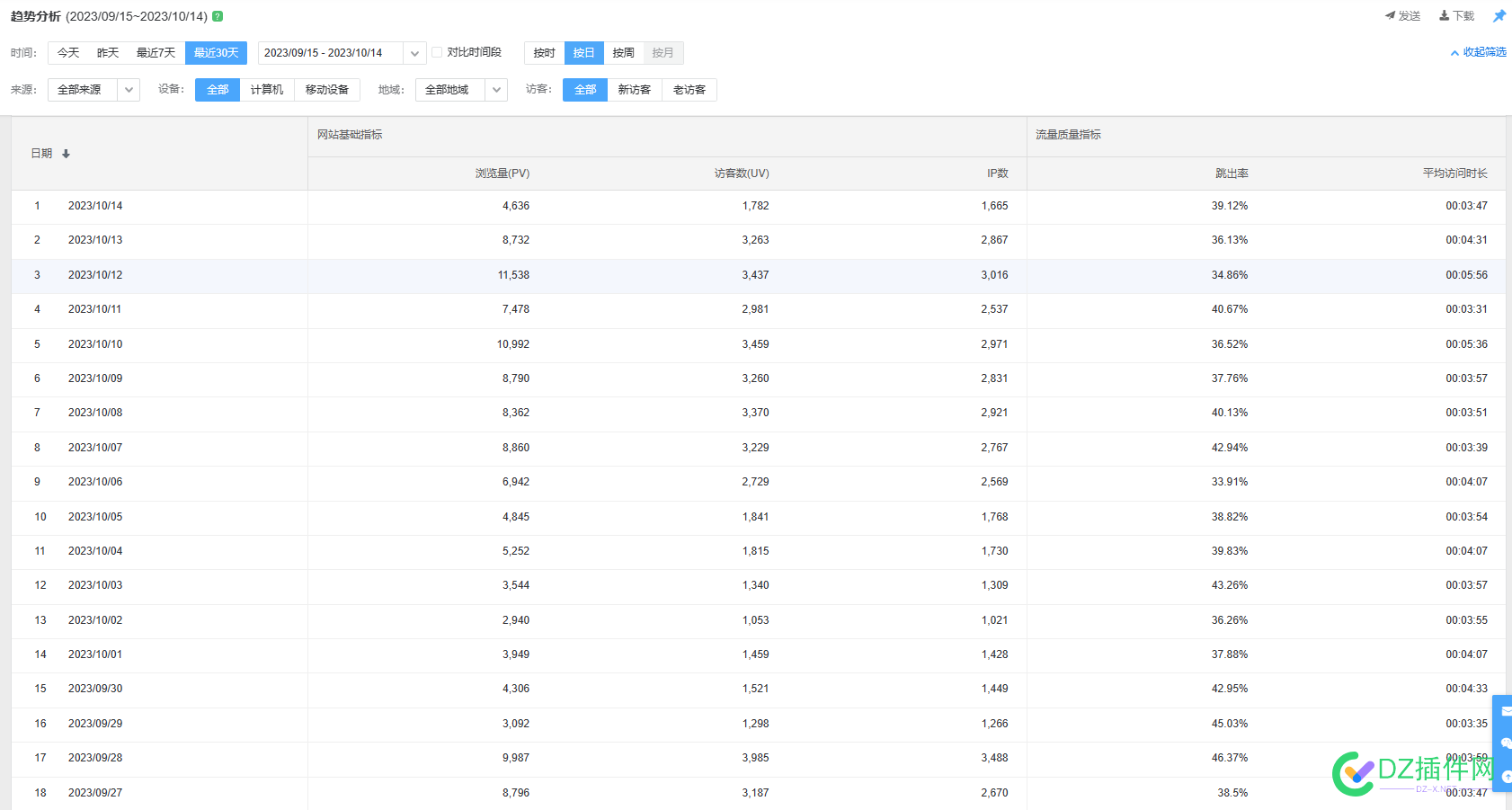Group data by hour with 按时

click(x=544, y=53)
